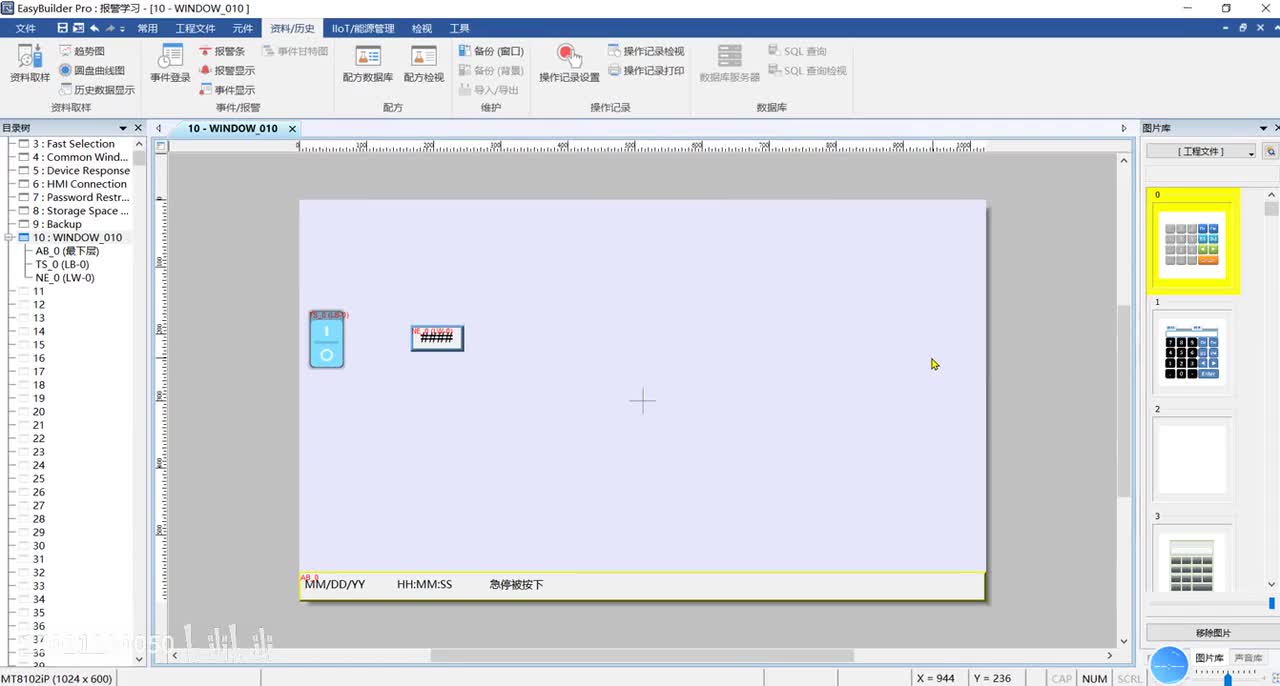Select the blue toggle switch object on canvas
This screenshot has width=1280, height=686.
click(x=326, y=340)
